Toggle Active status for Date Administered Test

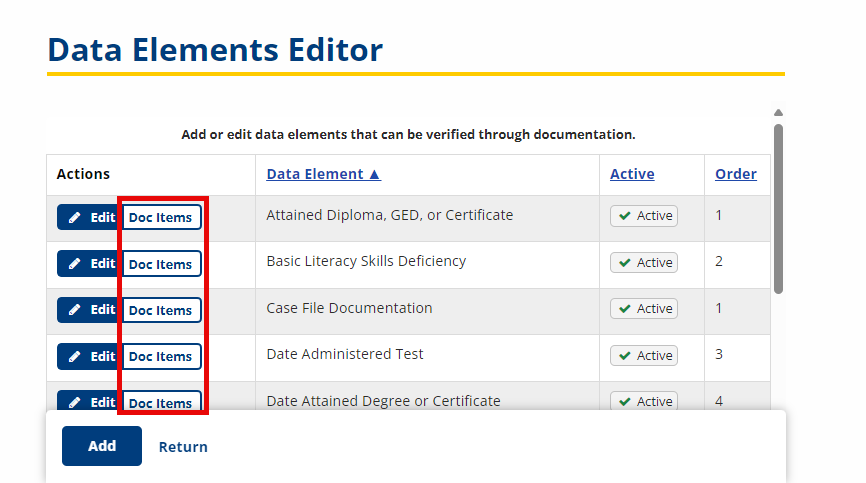pyautogui.click(x=643, y=355)
